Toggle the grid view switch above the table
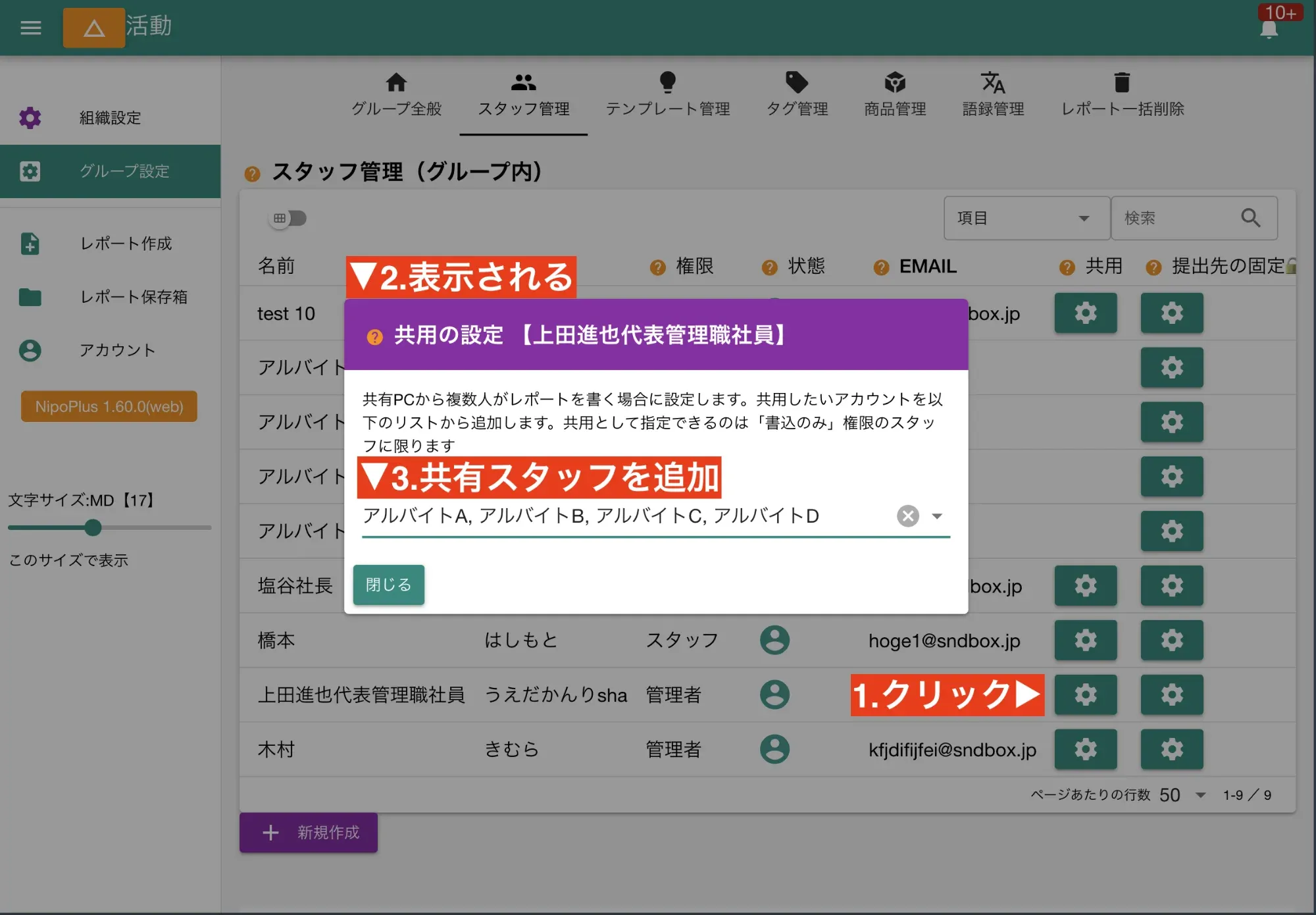The width and height of the screenshot is (1316, 915). [288, 218]
